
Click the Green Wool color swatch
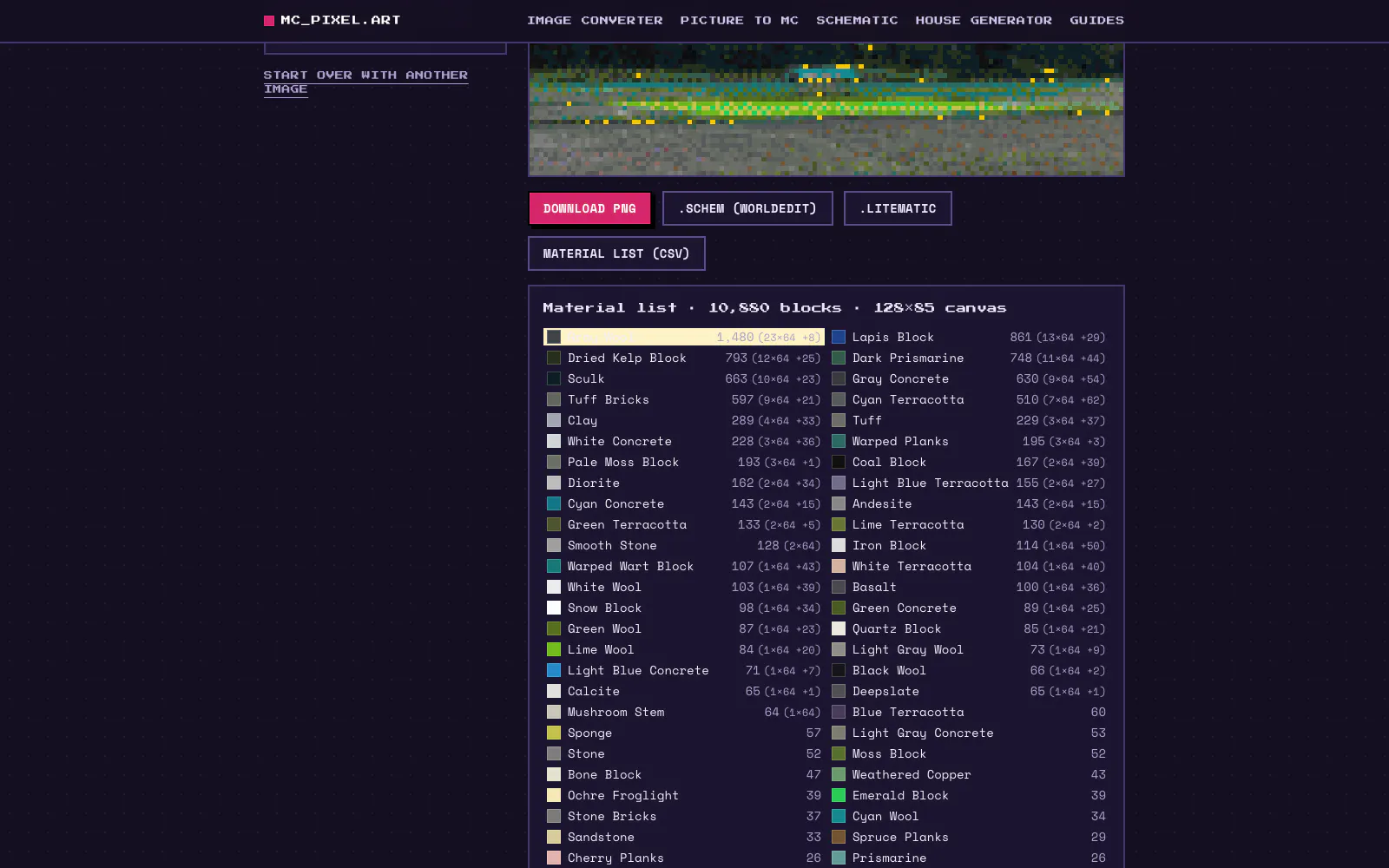(x=554, y=628)
